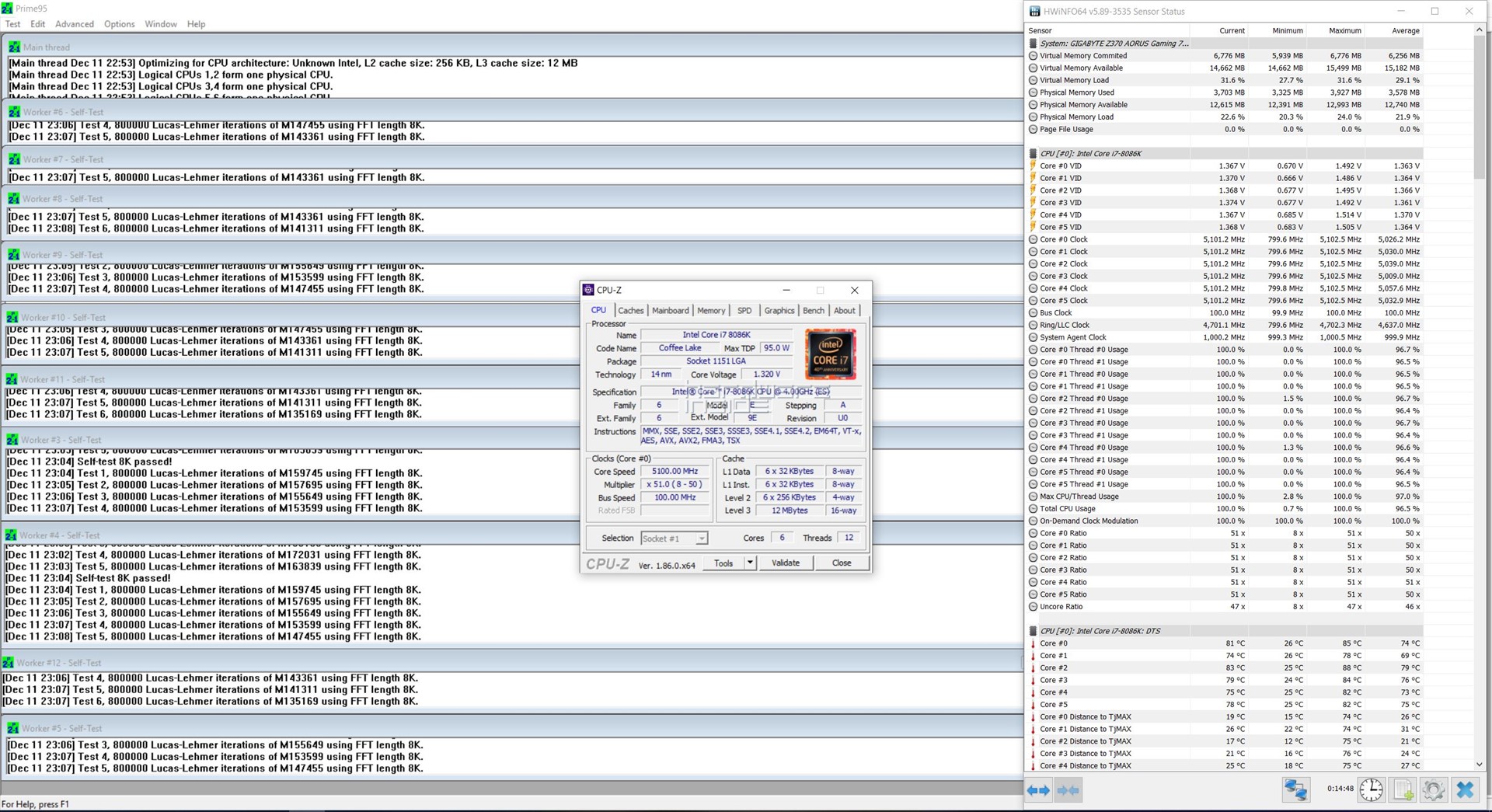The height and width of the screenshot is (812, 1492).
Task: Click the Worker #9 Self-Test window icon
Action: [13, 255]
